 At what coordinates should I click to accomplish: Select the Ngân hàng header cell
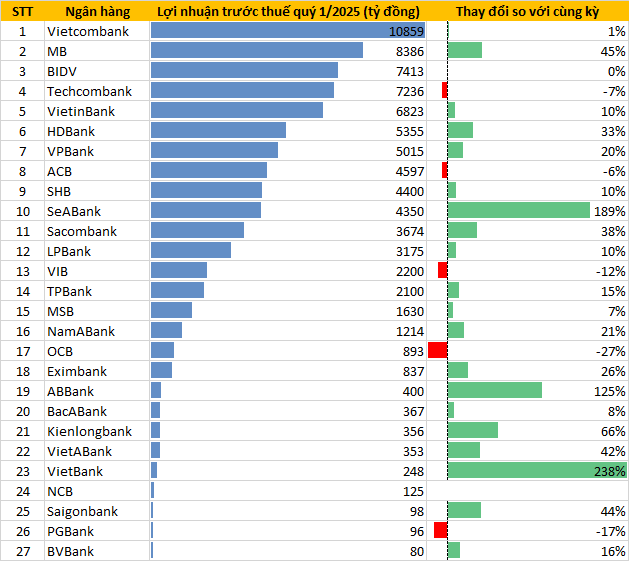[95, 11]
